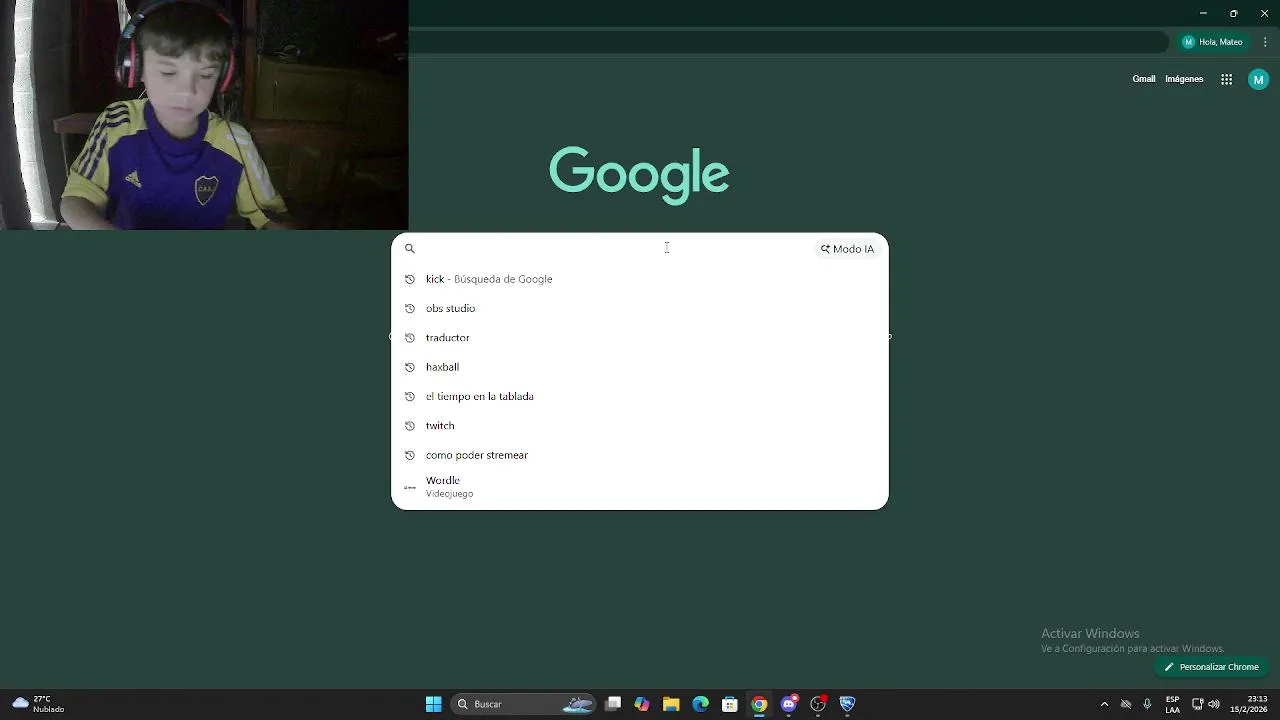Open the weather widget 27°C Nublado
Viewport: 1280px width, 720px height.
[38, 704]
